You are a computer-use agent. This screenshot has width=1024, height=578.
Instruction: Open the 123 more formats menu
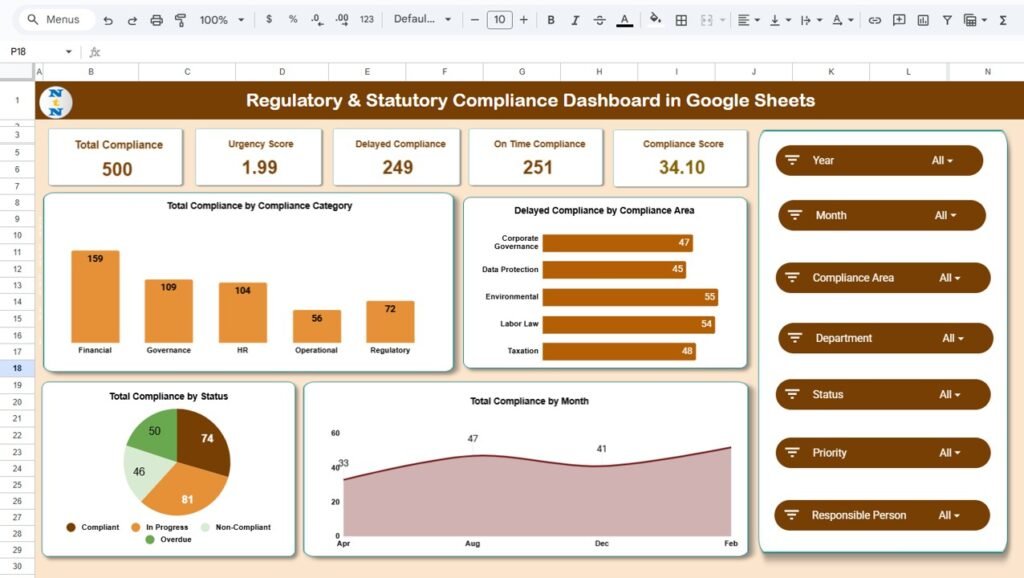tap(367, 20)
